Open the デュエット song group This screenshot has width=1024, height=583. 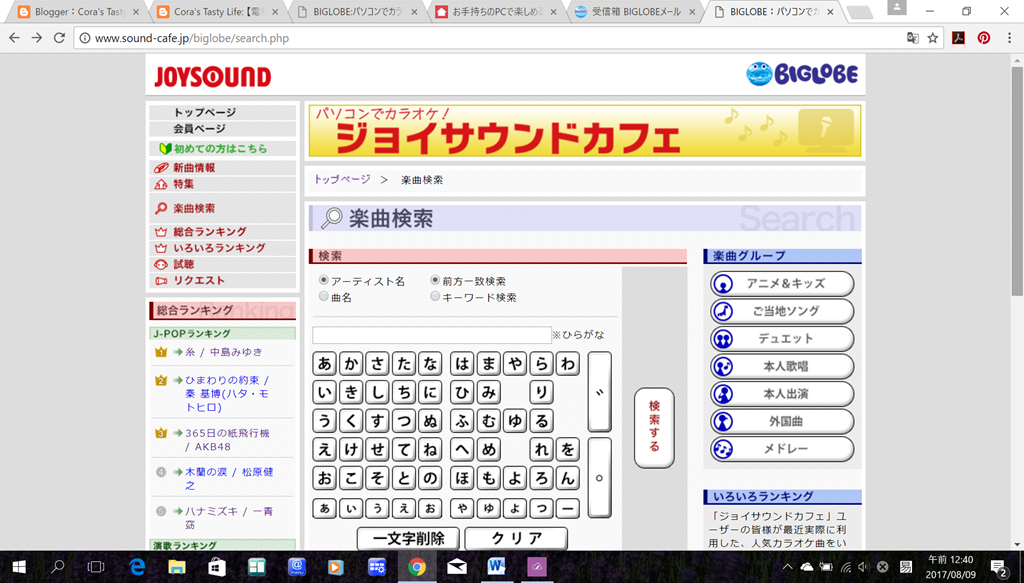pyautogui.click(x=782, y=339)
